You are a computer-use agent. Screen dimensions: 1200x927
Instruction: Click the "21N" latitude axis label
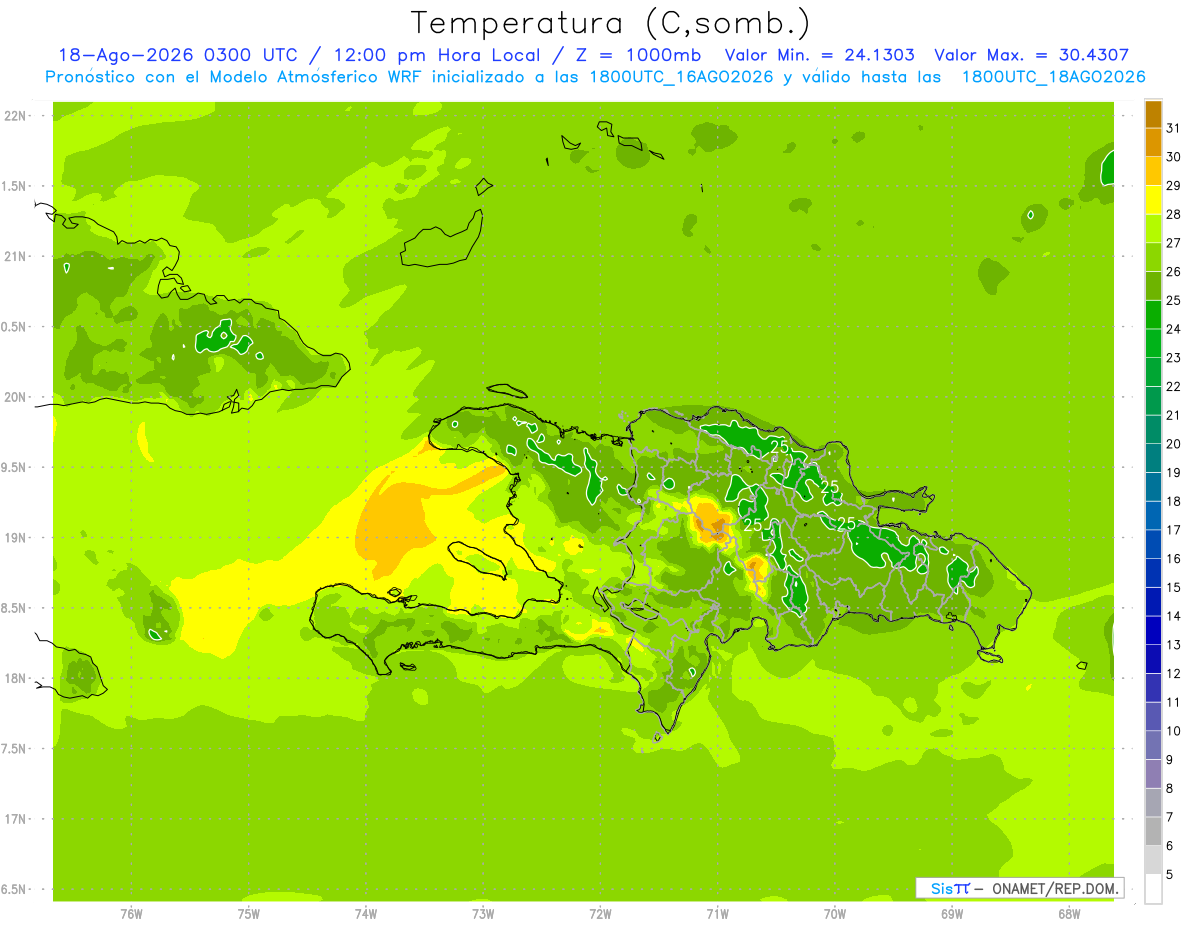(16, 257)
